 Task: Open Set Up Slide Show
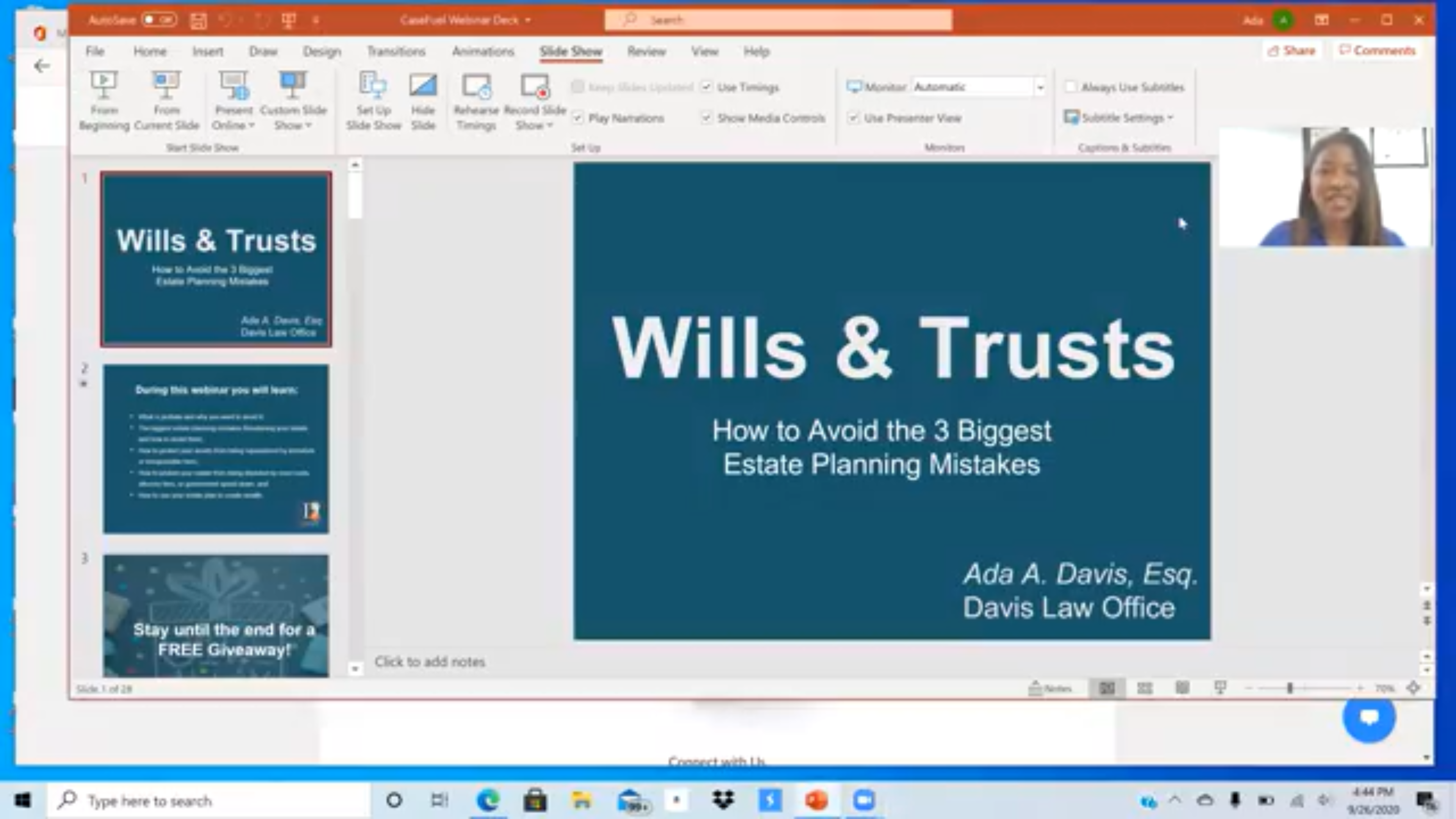point(373,100)
